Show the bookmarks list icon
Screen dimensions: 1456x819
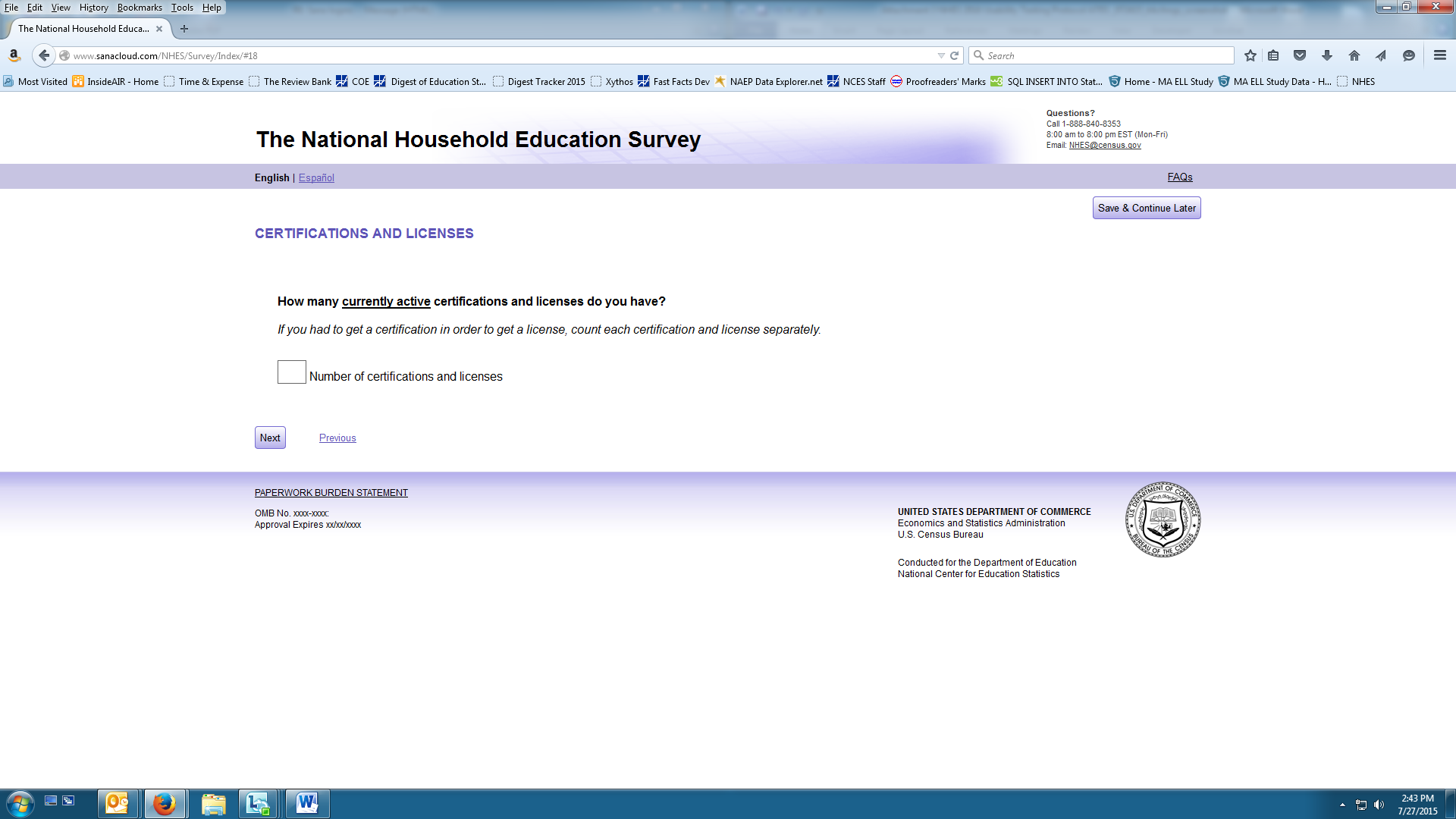pos(1273,55)
